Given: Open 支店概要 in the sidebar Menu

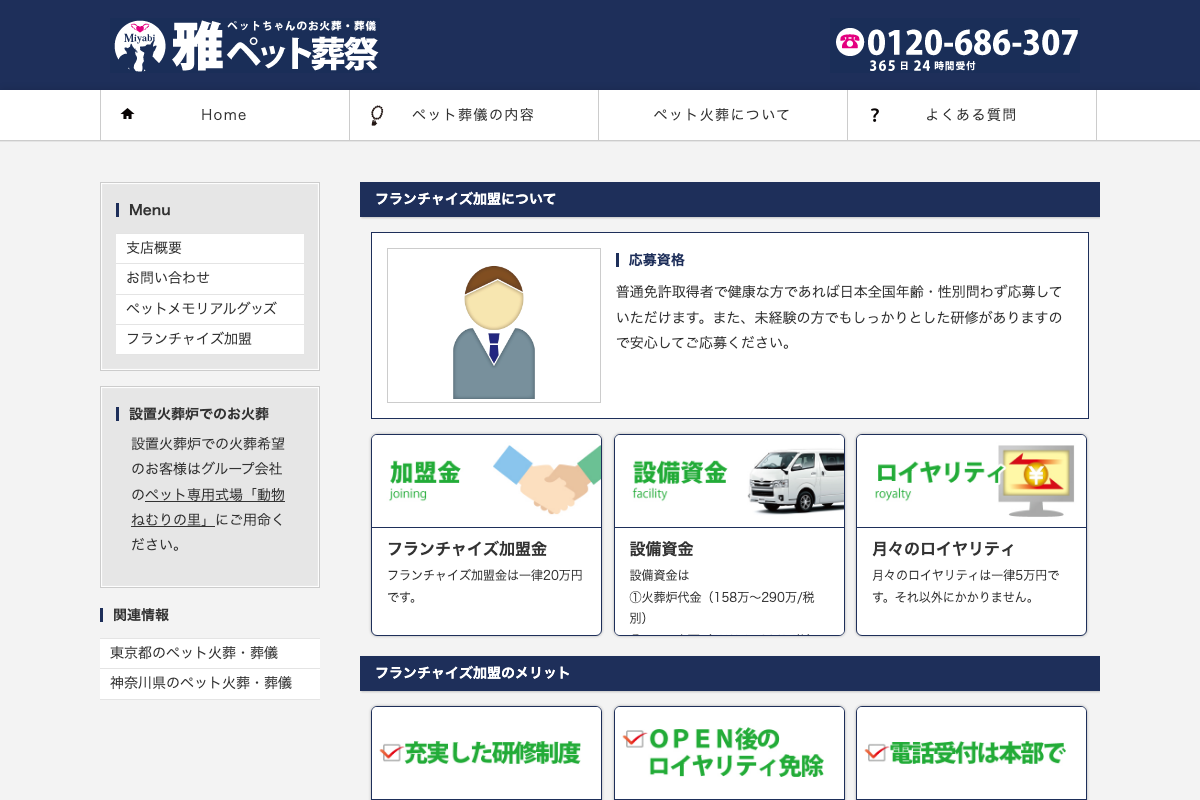Looking at the screenshot, I should tap(210, 248).
